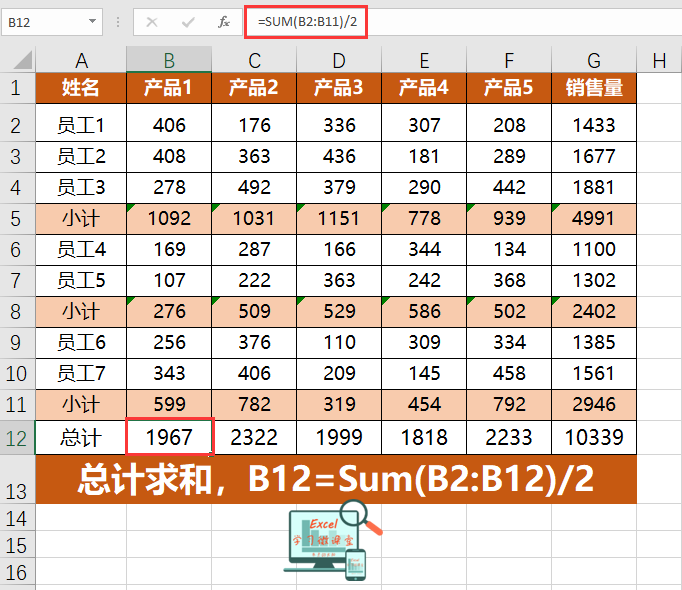Select subtotal cell with value 4991

tap(594, 218)
